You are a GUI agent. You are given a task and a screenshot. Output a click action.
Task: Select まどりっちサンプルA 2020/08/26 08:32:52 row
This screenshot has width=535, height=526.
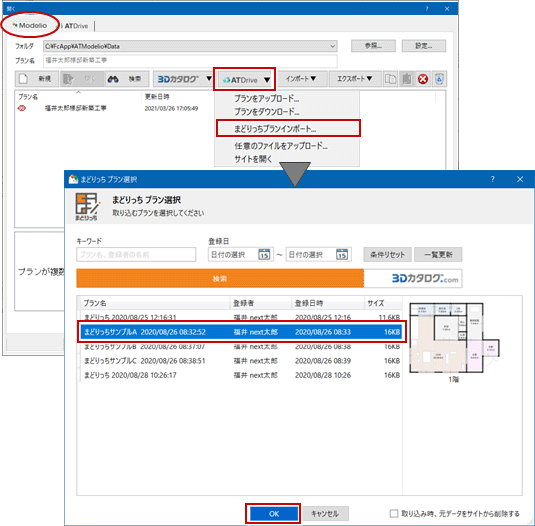coord(241,332)
